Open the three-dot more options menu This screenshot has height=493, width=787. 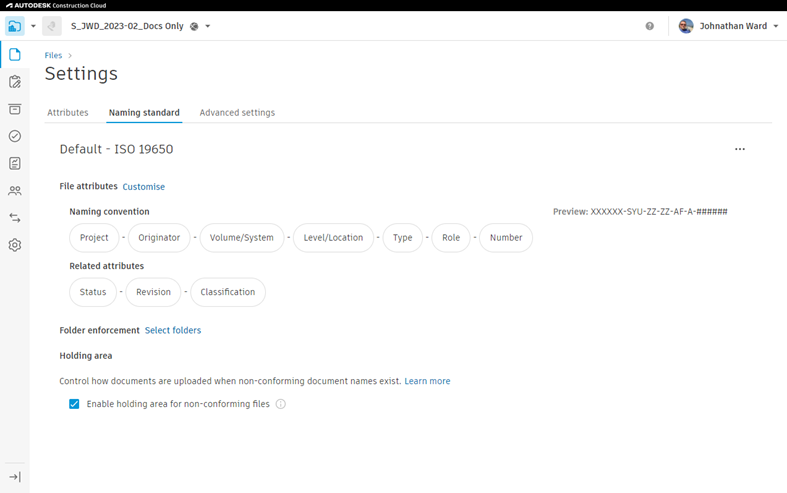pyautogui.click(x=739, y=149)
